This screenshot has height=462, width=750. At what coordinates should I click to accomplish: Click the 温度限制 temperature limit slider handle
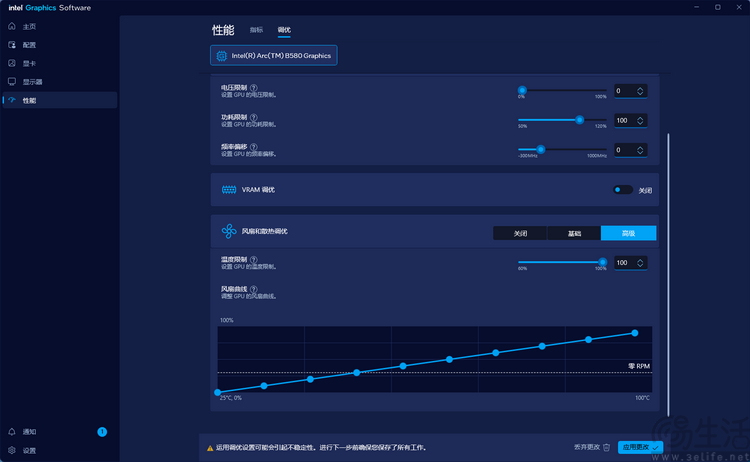pyautogui.click(x=603, y=262)
